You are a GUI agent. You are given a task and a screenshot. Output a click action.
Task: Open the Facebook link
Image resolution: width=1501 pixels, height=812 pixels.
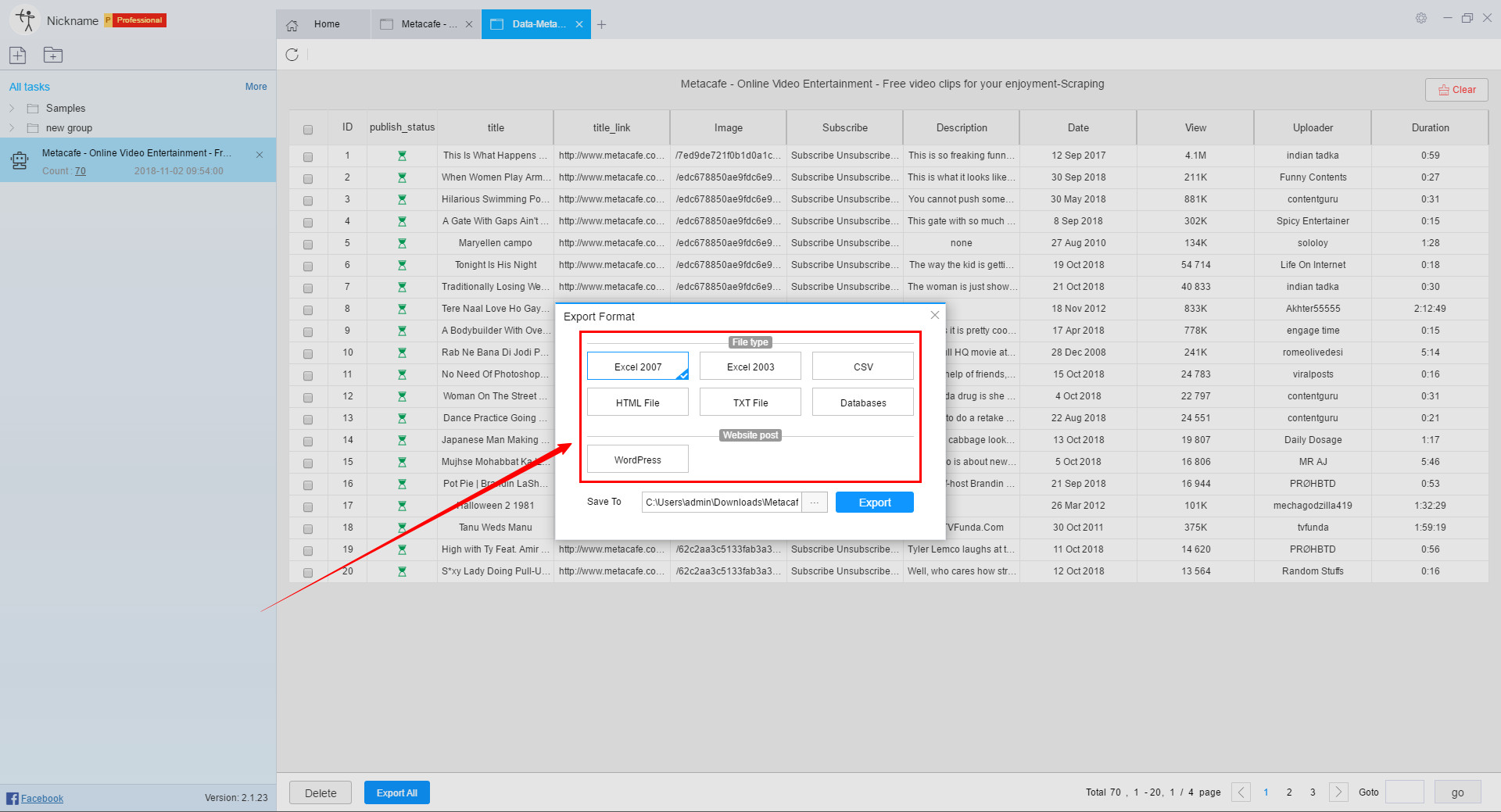42,798
